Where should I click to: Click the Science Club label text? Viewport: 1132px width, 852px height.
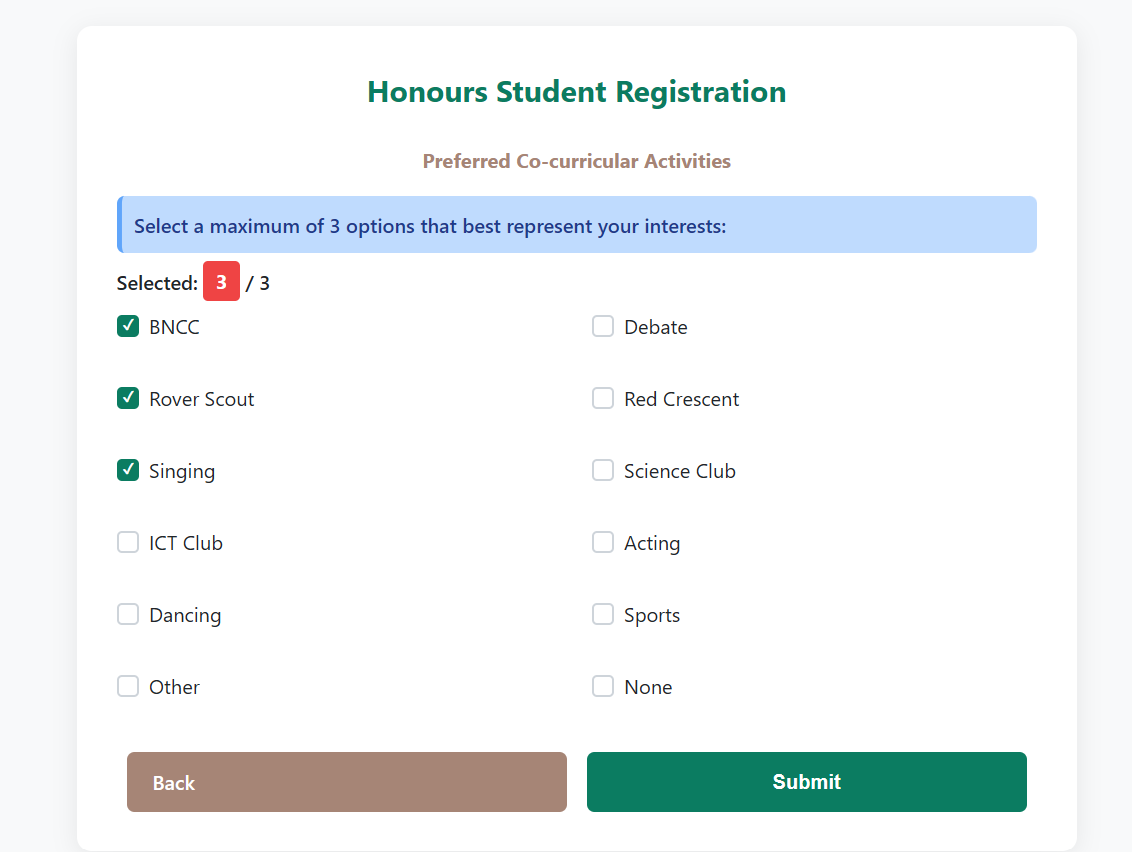[679, 471]
